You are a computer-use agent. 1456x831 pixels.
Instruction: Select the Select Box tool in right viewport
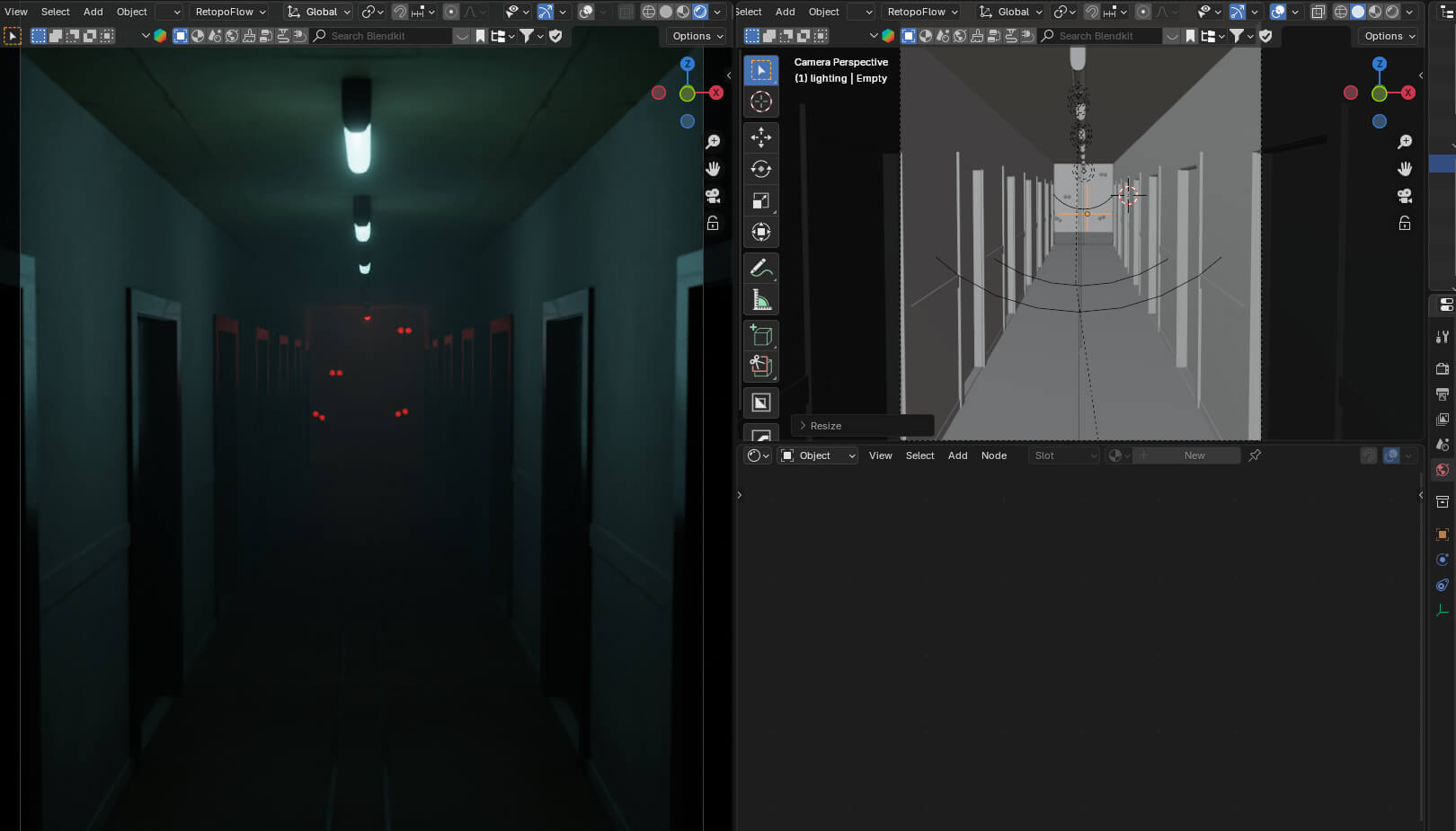(761, 70)
